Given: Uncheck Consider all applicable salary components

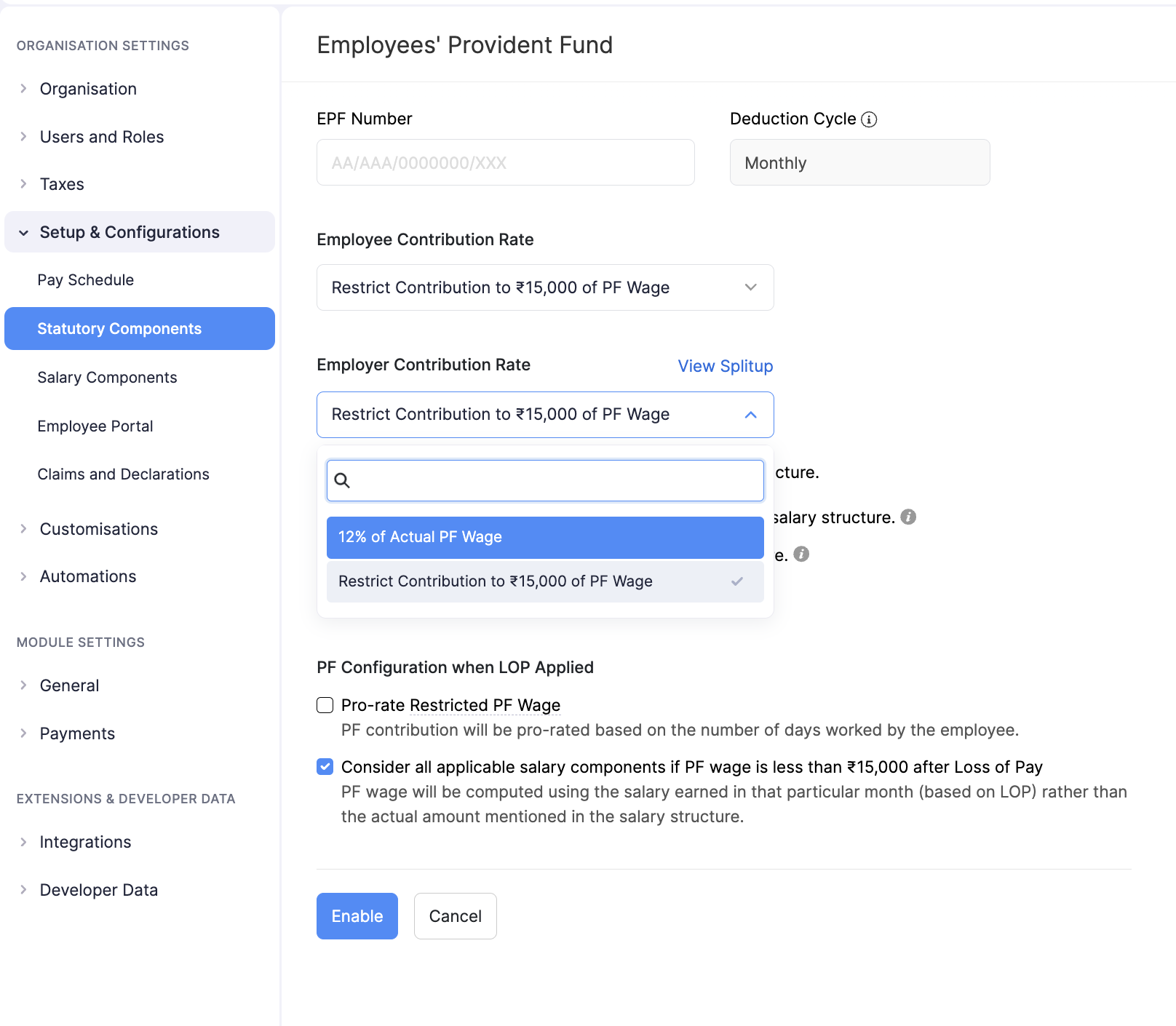Looking at the screenshot, I should [325, 767].
